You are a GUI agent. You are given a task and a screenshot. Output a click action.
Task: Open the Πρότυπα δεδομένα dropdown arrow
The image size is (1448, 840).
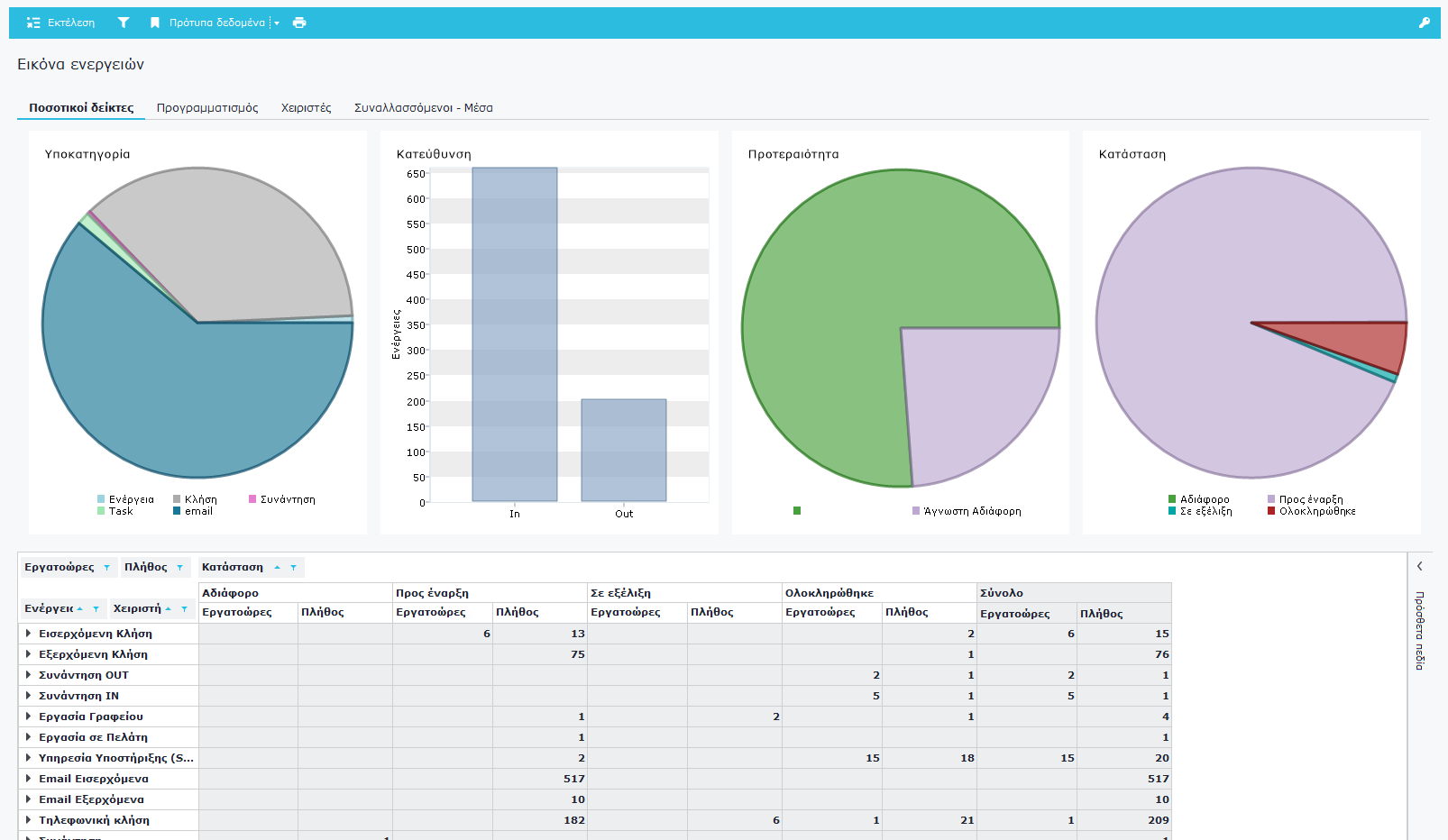point(277,23)
